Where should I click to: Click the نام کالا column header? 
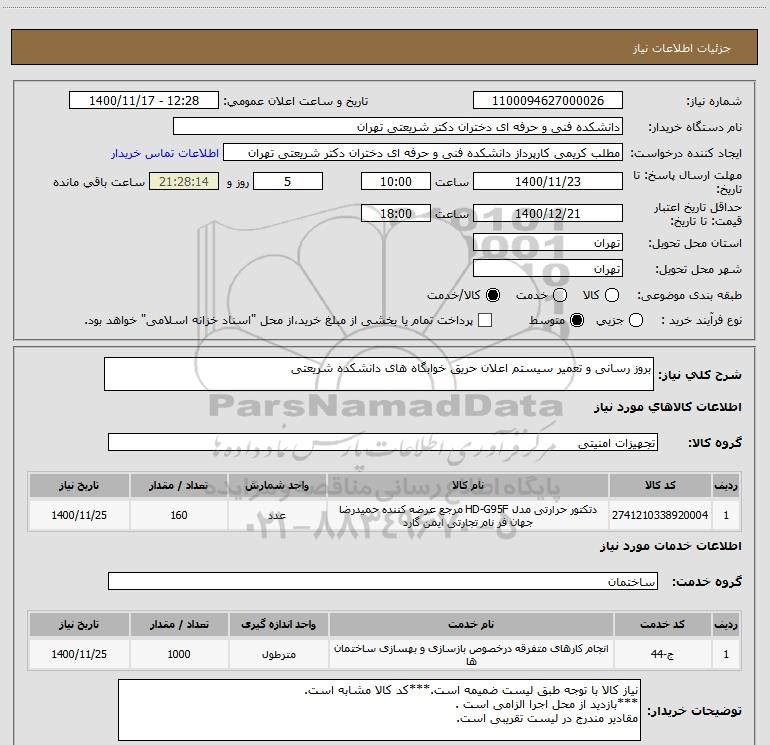[x=468, y=486]
